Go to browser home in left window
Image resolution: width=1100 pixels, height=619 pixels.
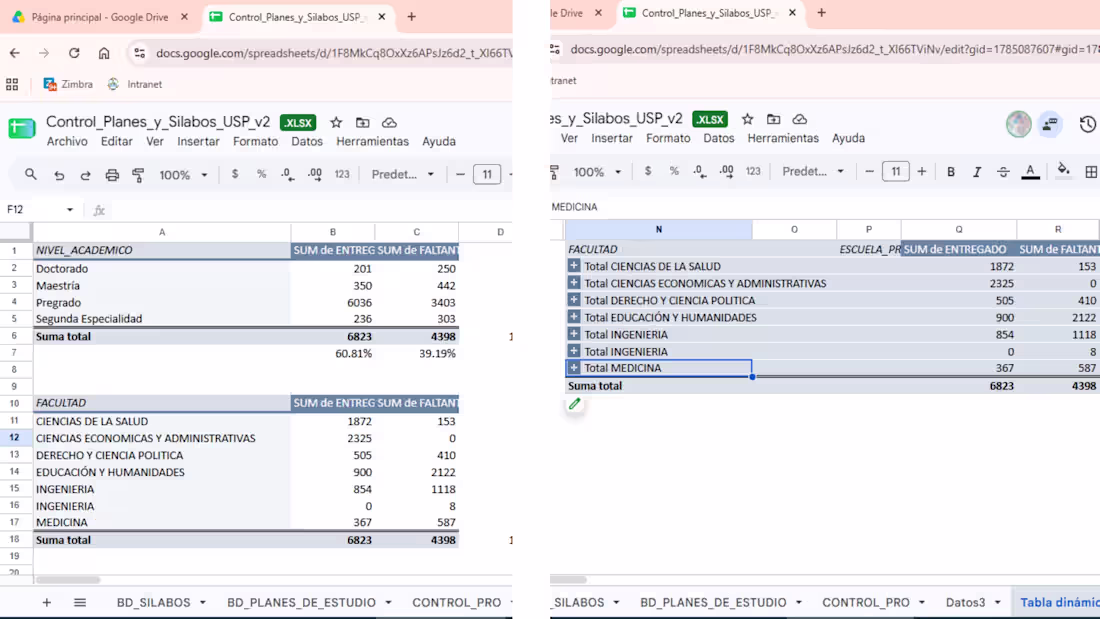(104, 53)
